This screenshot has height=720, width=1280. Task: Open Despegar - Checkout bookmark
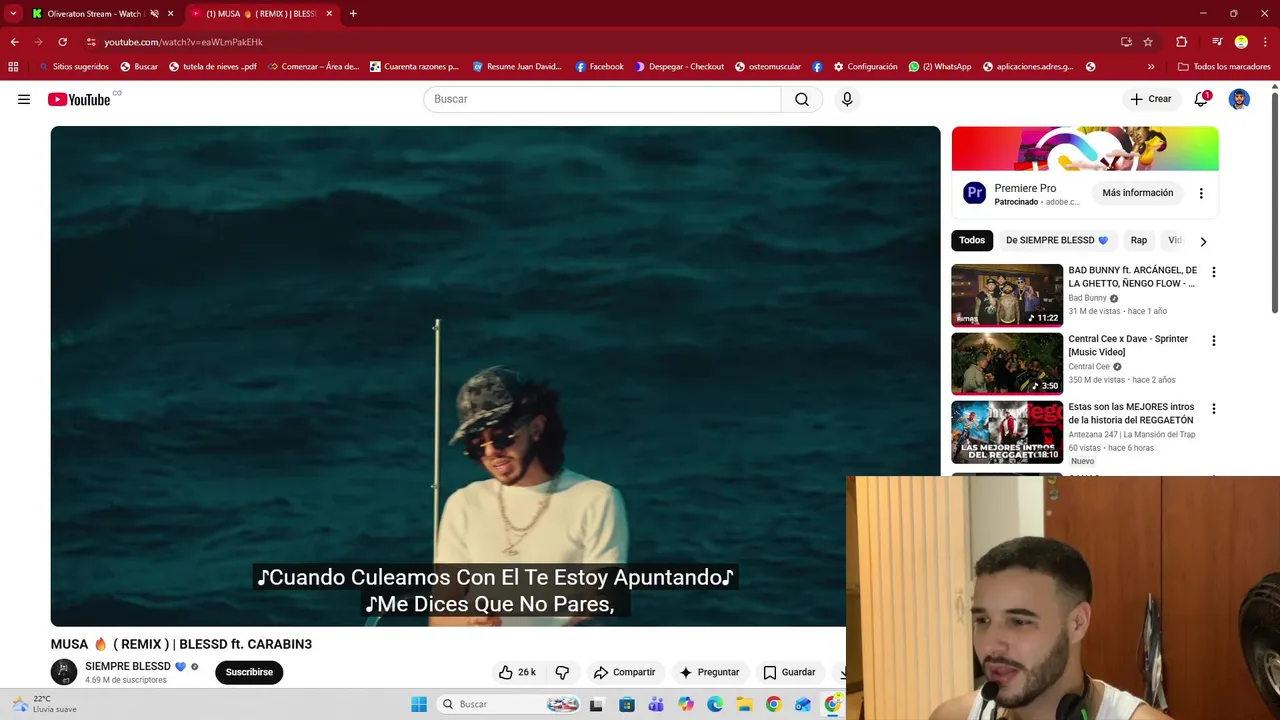(x=679, y=67)
